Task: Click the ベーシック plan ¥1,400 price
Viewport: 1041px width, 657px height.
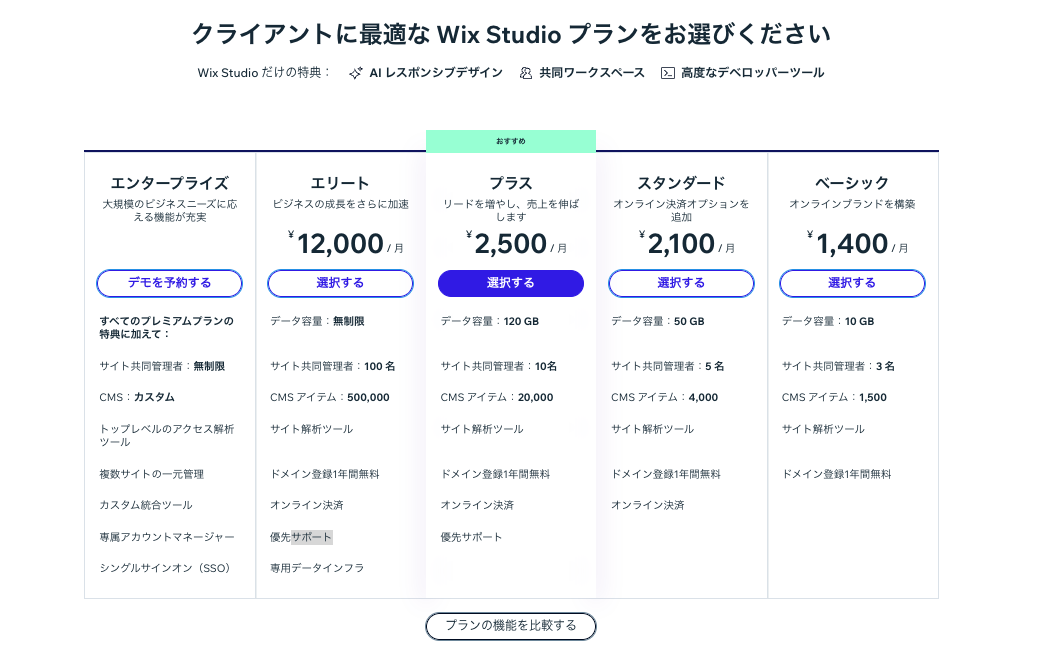Action: [x=857, y=244]
